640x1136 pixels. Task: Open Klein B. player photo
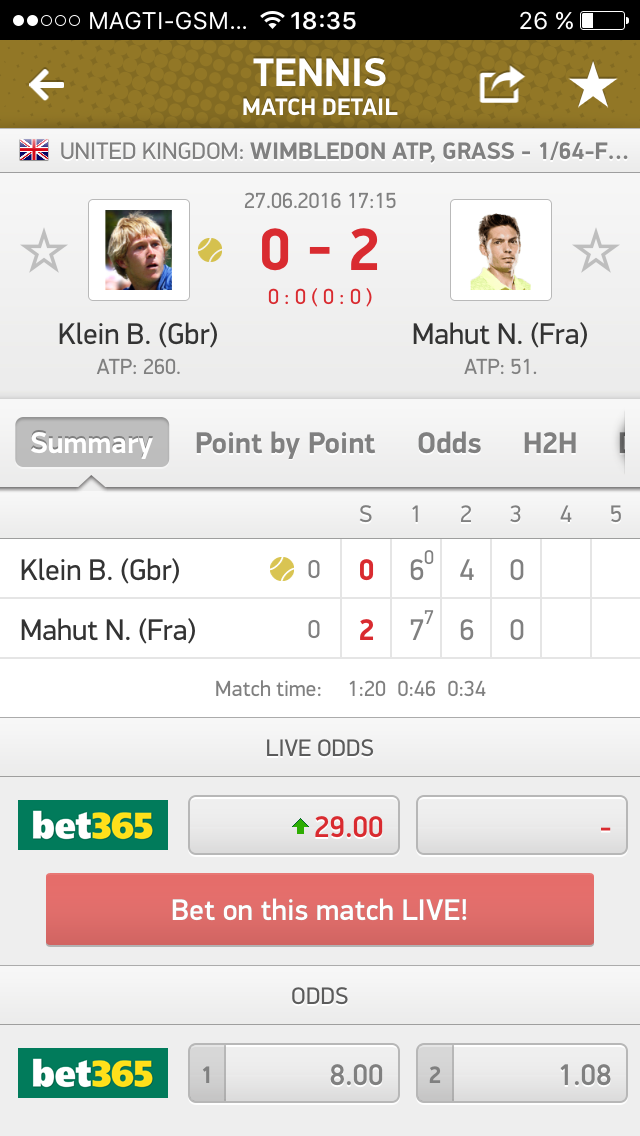138,250
